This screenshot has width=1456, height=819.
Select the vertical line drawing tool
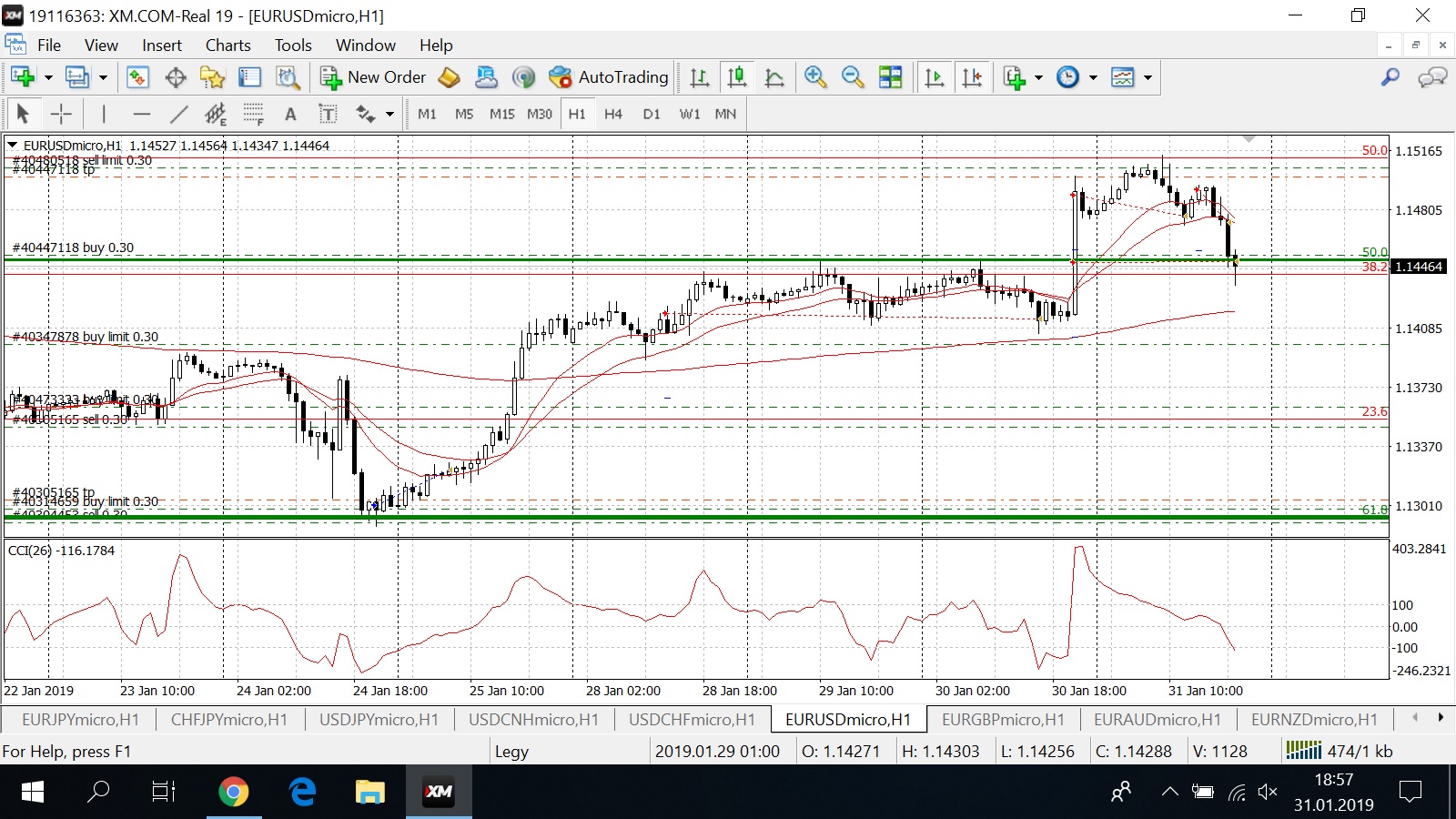(104, 114)
